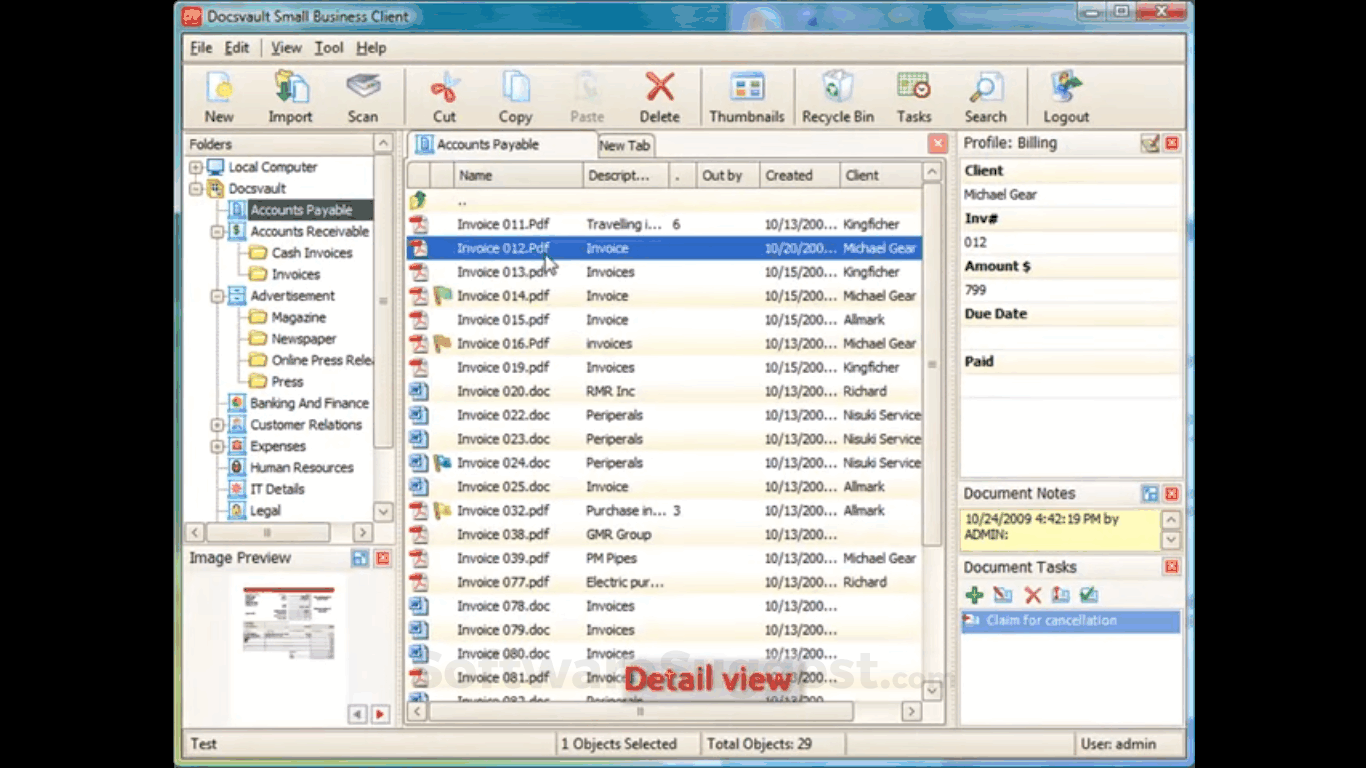
Task: Click the file list horizontal scrollbar
Action: click(640, 711)
